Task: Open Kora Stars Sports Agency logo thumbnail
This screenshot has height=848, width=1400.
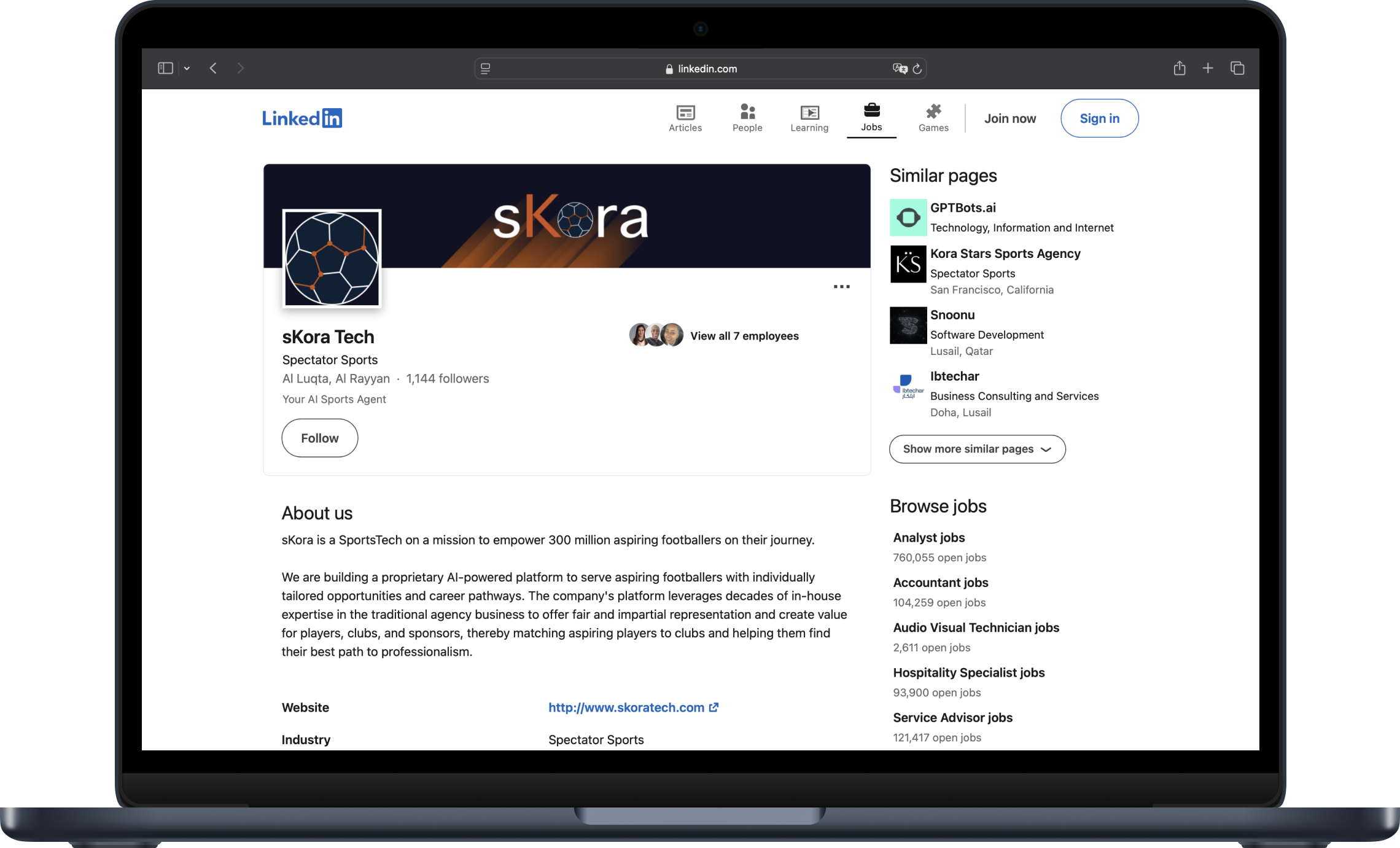Action: 908,264
